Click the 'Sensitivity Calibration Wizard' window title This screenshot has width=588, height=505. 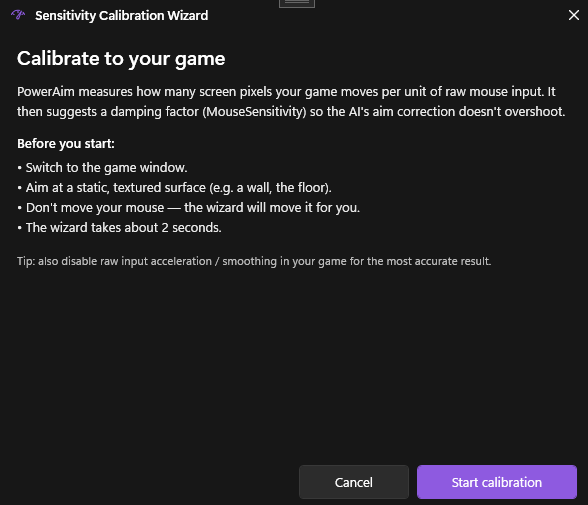[x=122, y=16]
